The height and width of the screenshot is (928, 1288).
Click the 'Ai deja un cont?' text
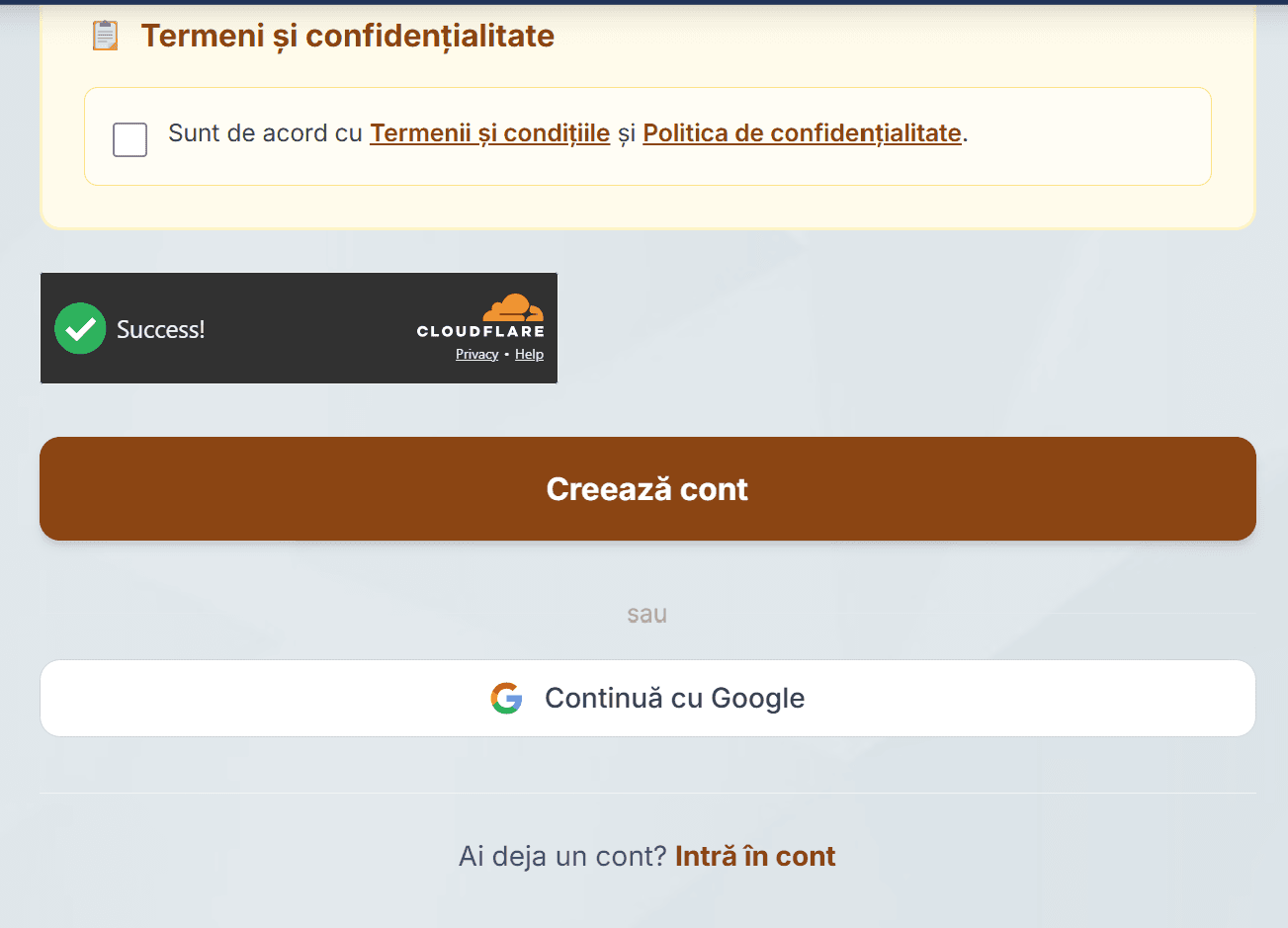click(x=563, y=856)
